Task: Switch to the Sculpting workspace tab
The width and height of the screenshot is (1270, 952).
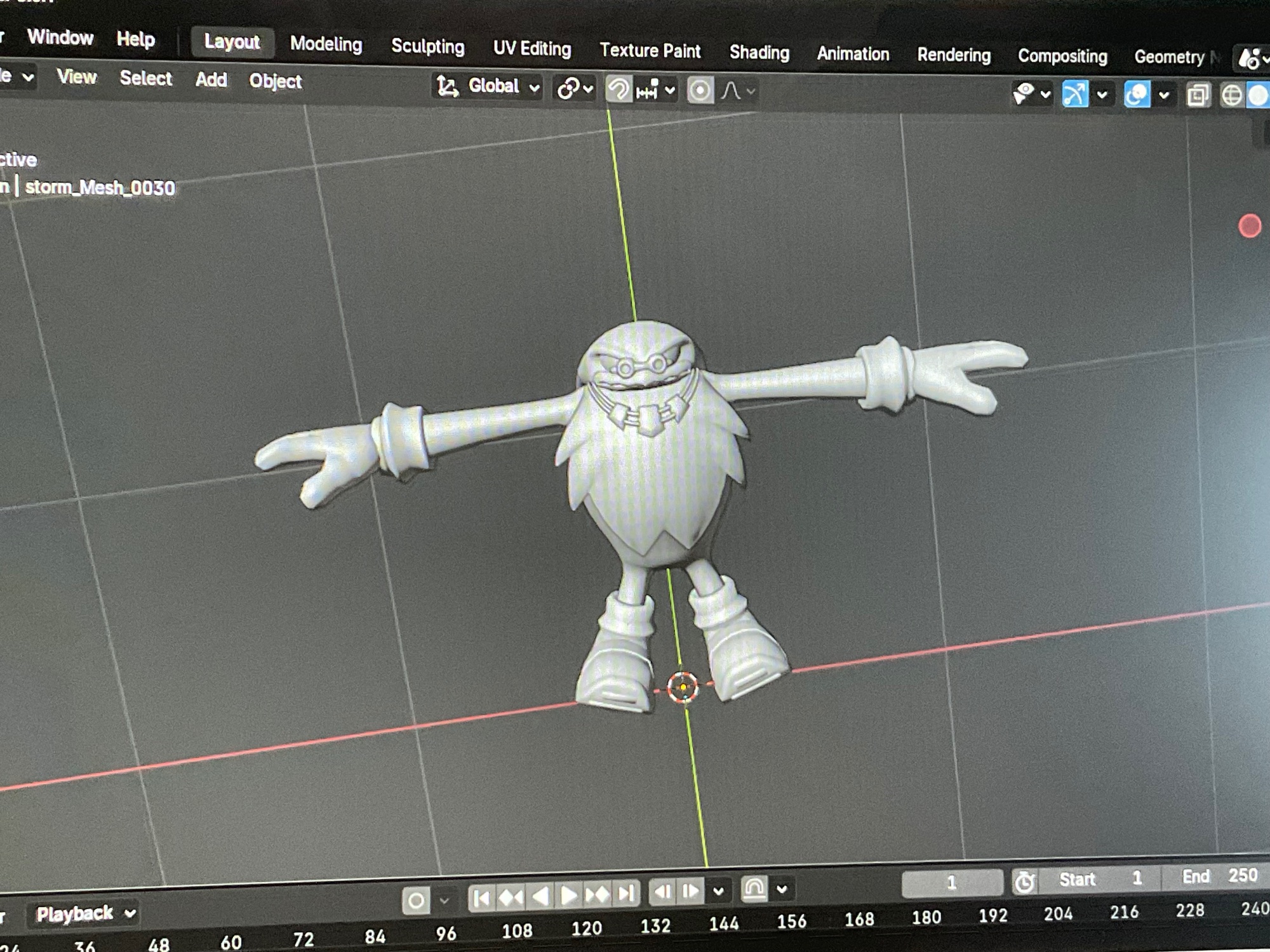Action: [x=427, y=46]
